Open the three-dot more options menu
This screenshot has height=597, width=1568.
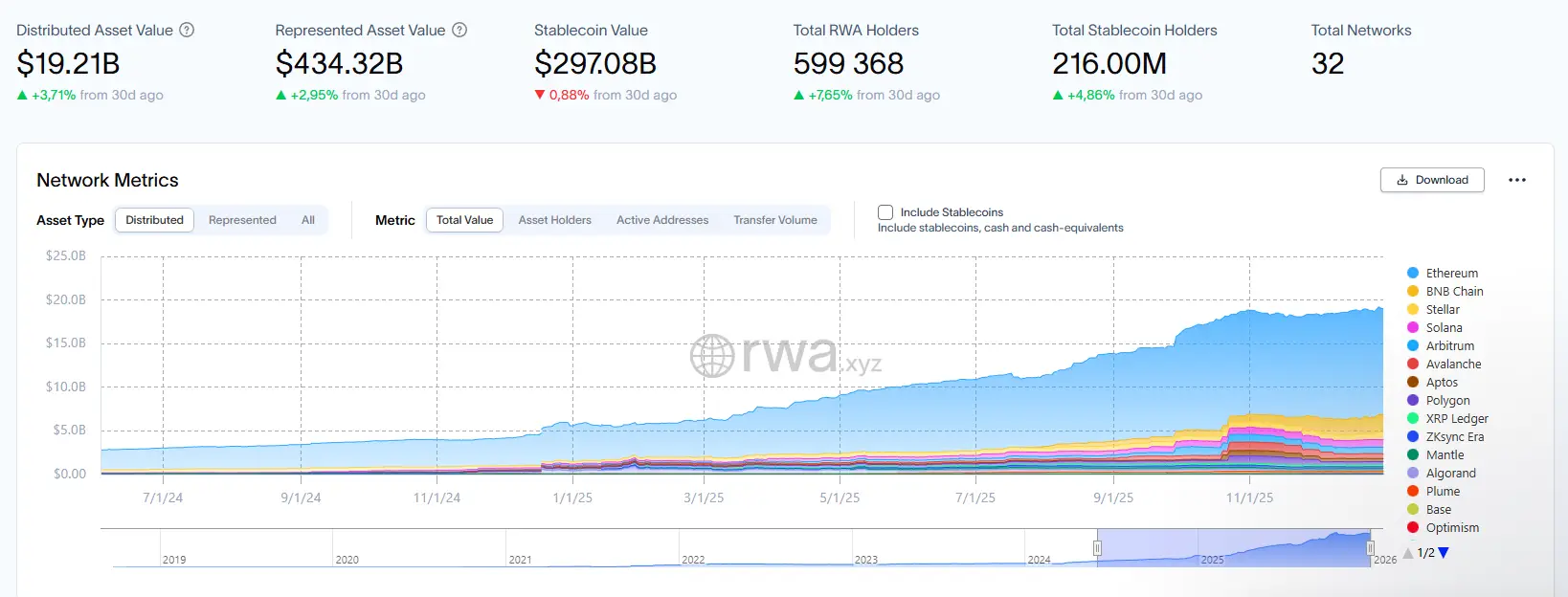pos(1516,180)
